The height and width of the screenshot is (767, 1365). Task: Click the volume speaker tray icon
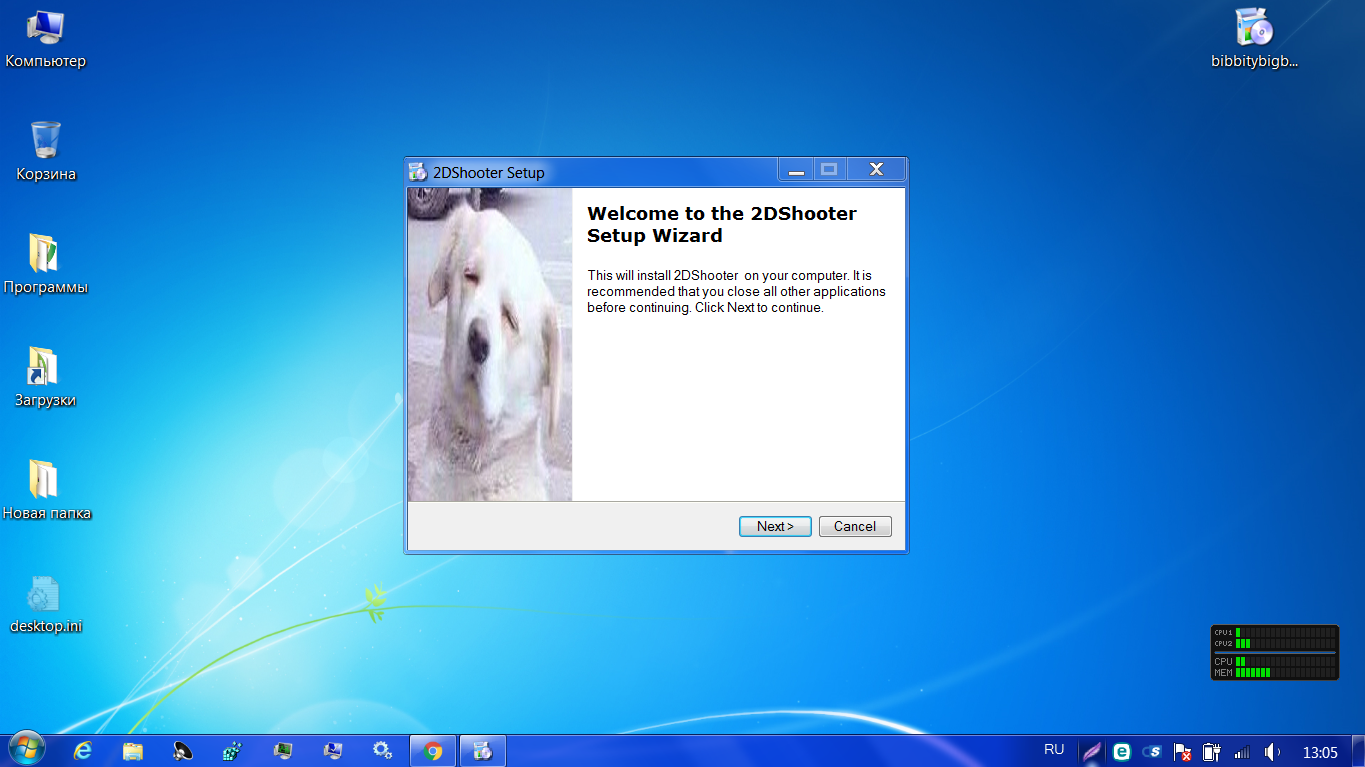[x=1272, y=751]
